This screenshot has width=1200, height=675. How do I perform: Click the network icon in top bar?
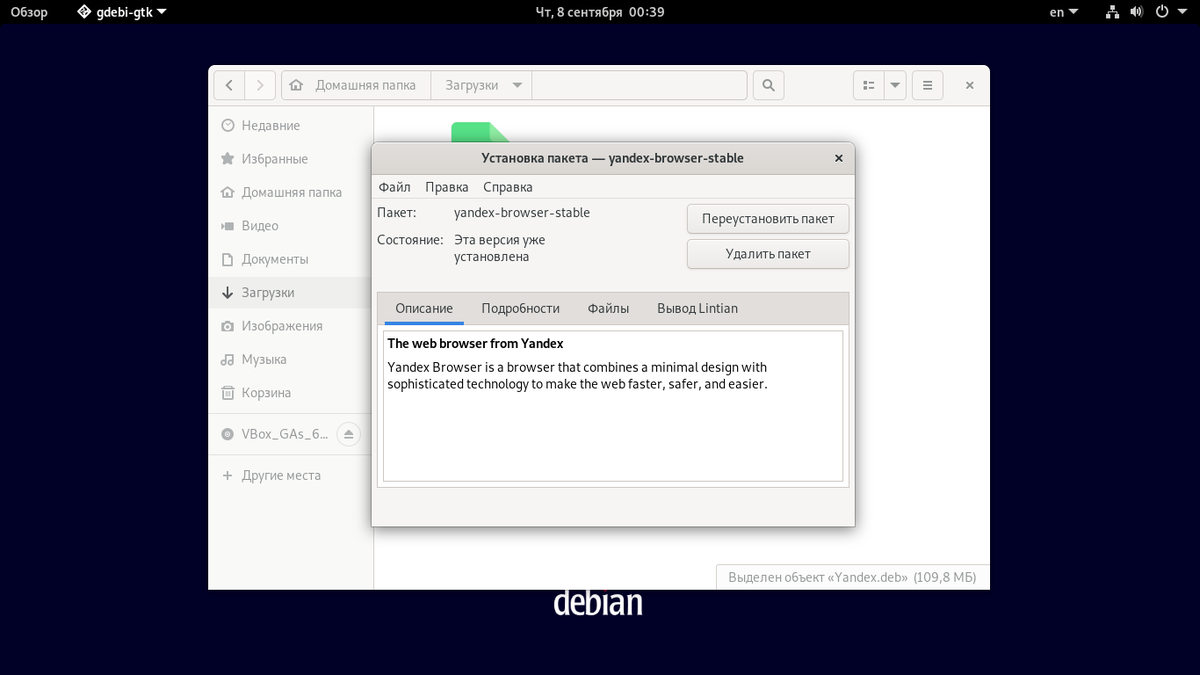click(1112, 12)
